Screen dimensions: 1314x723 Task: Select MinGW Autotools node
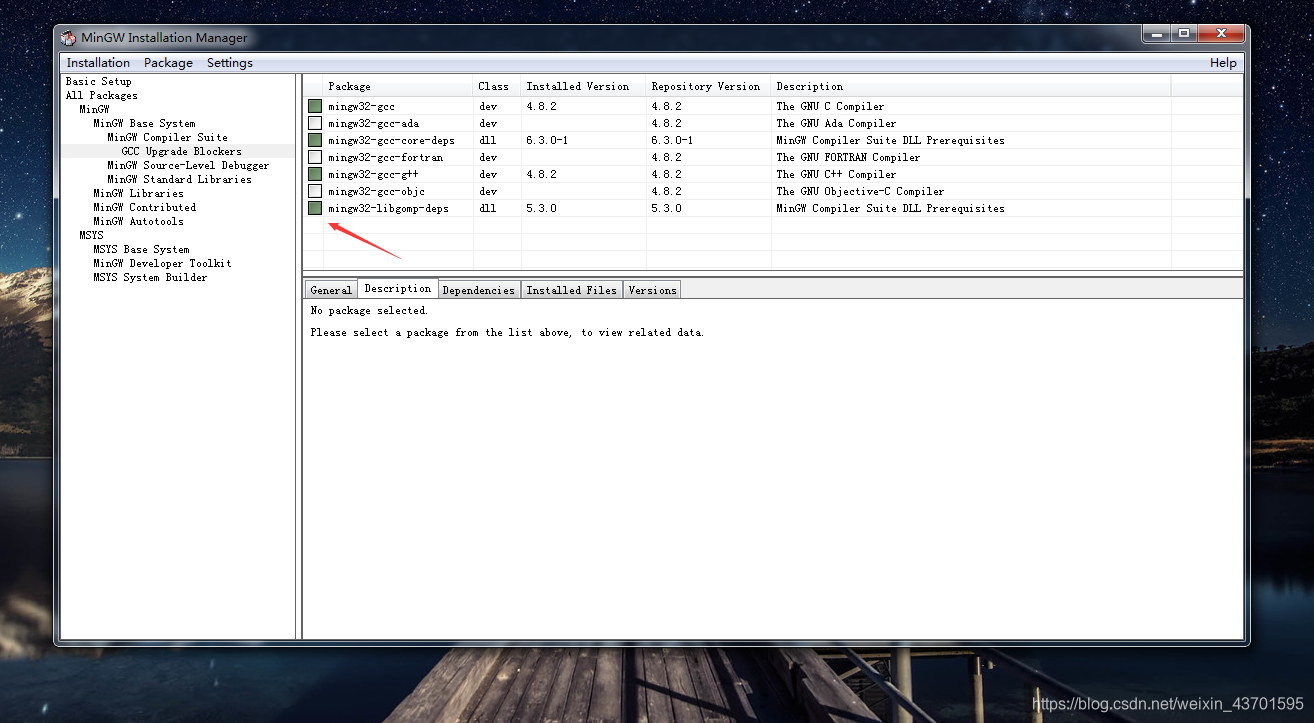pos(138,222)
